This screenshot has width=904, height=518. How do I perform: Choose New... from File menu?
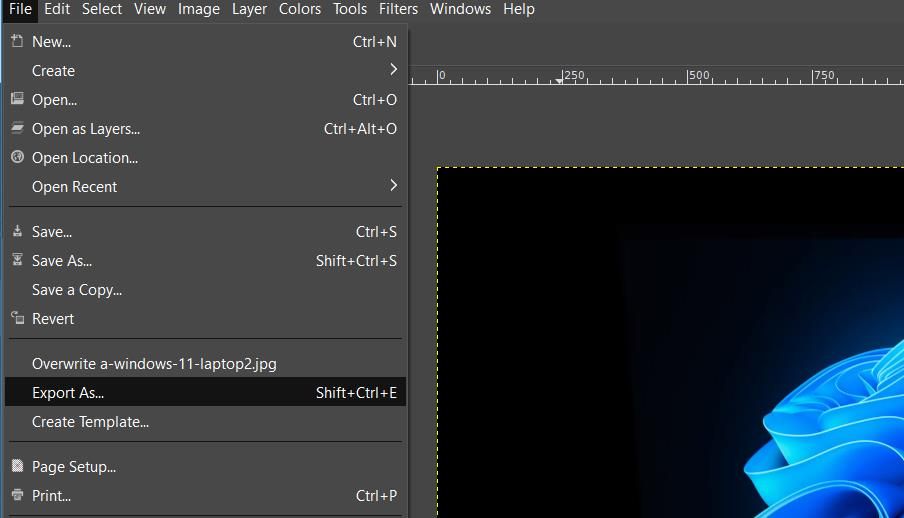click(205, 42)
